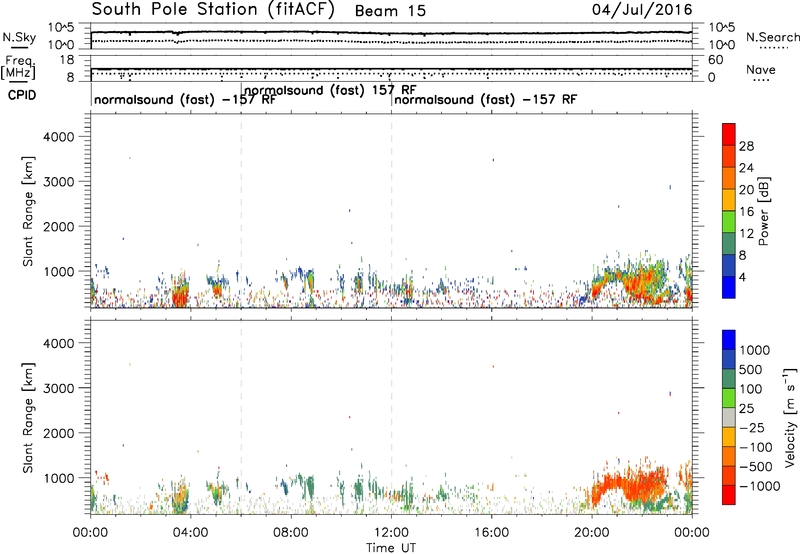
Task: Click the "-500" Velocity colorbar label
Action: pos(758,467)
